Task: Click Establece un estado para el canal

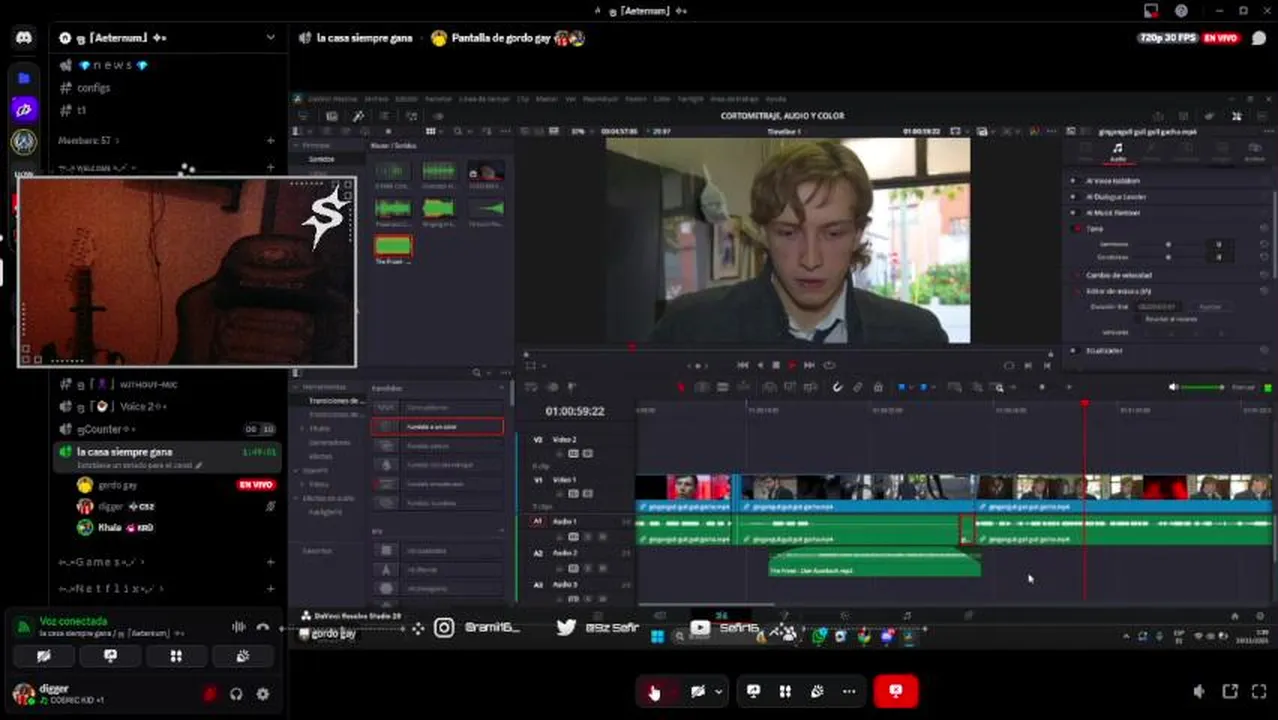Action: pyautogui.click(x=139, y=465)
